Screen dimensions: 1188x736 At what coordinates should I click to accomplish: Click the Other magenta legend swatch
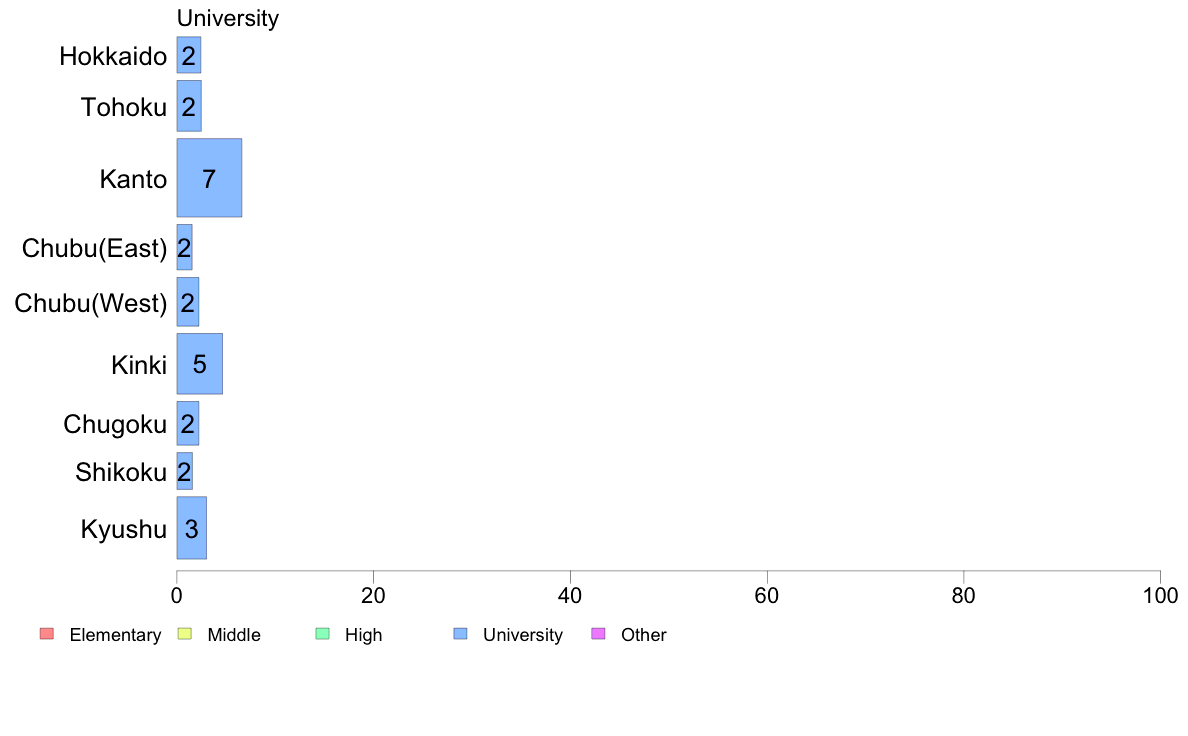click(598, 634)
